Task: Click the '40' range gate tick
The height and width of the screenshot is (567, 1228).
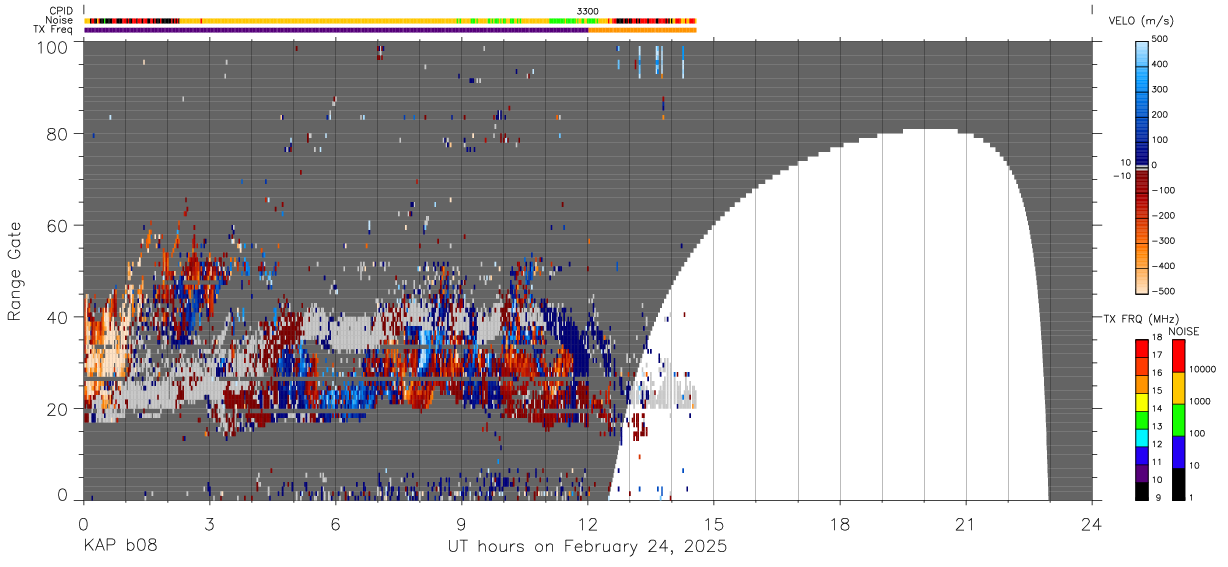Action: tap(58, 317)
